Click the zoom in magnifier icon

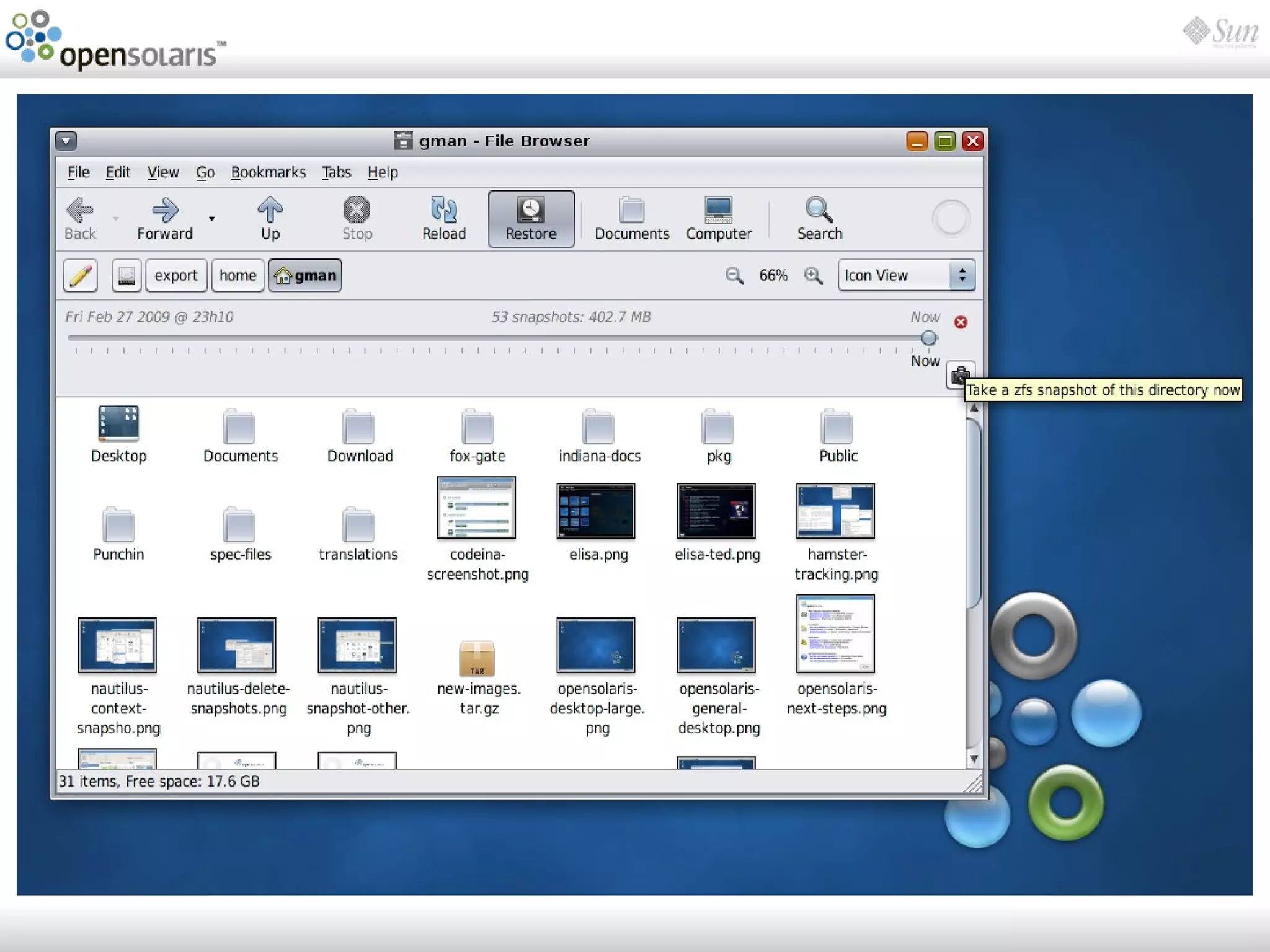(x=813, y=275)
